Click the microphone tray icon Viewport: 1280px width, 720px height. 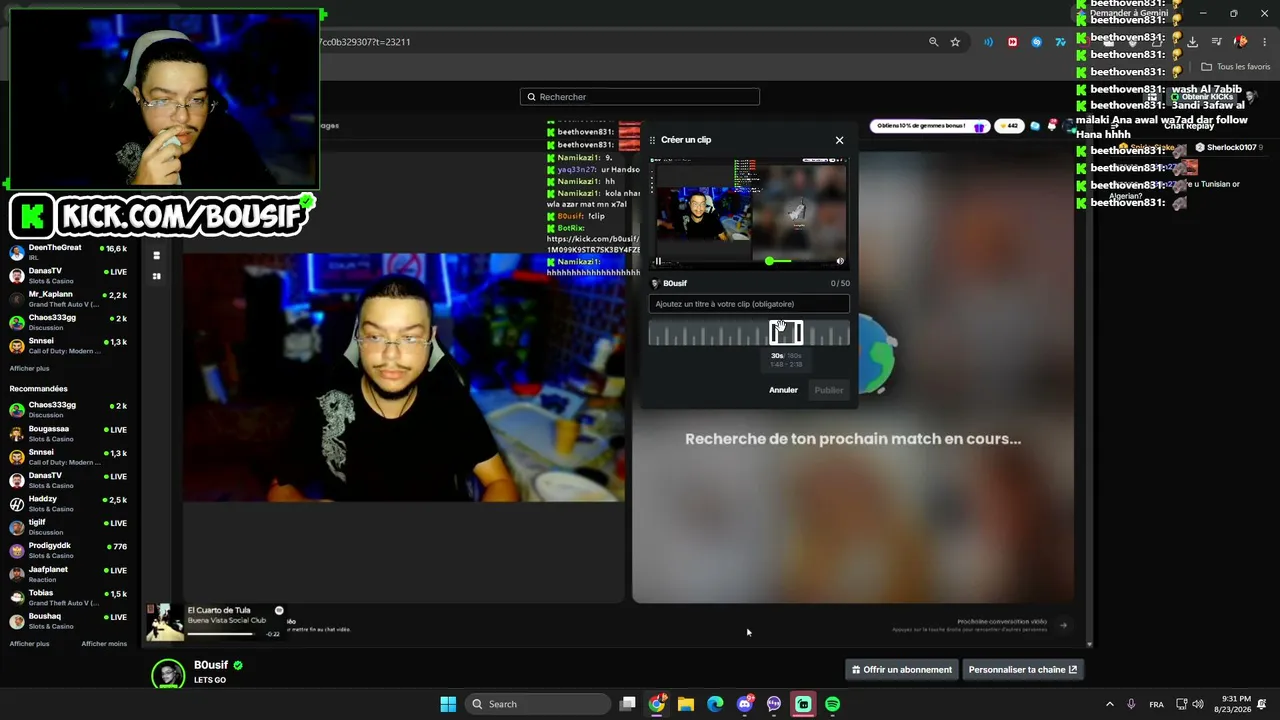click(1131, 704)
